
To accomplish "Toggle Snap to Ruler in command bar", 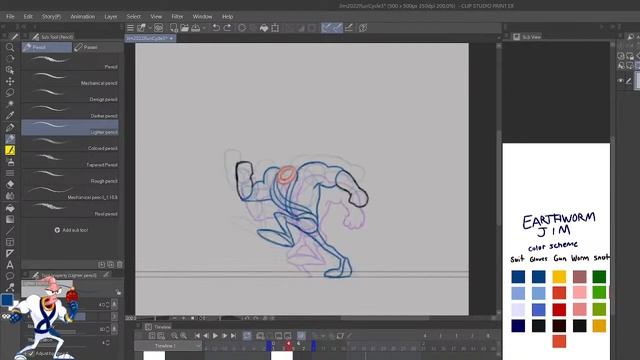I will click(x=326, y=28).
